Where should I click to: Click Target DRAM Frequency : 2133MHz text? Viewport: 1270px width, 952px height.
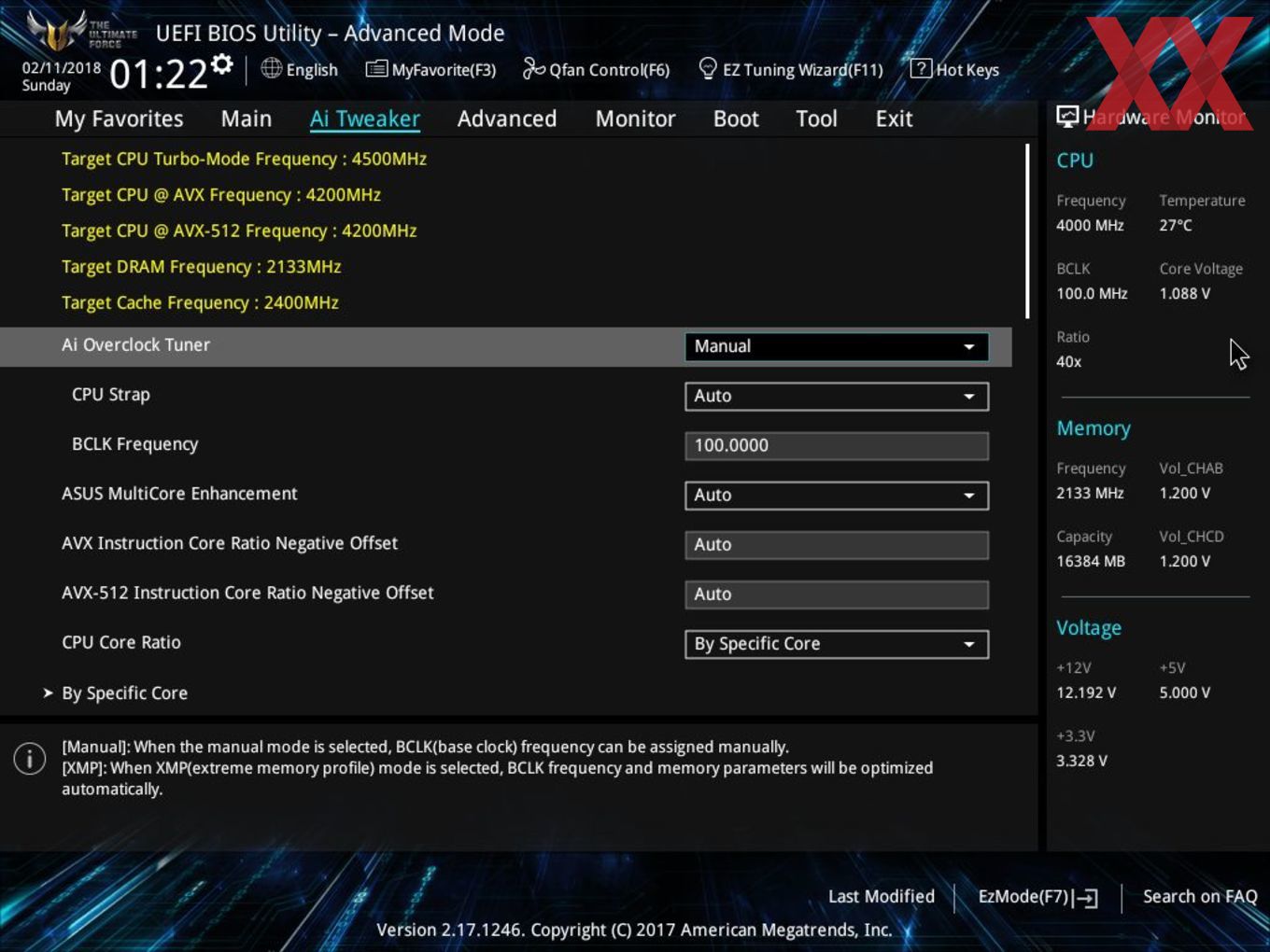click(x=201, y=267)
